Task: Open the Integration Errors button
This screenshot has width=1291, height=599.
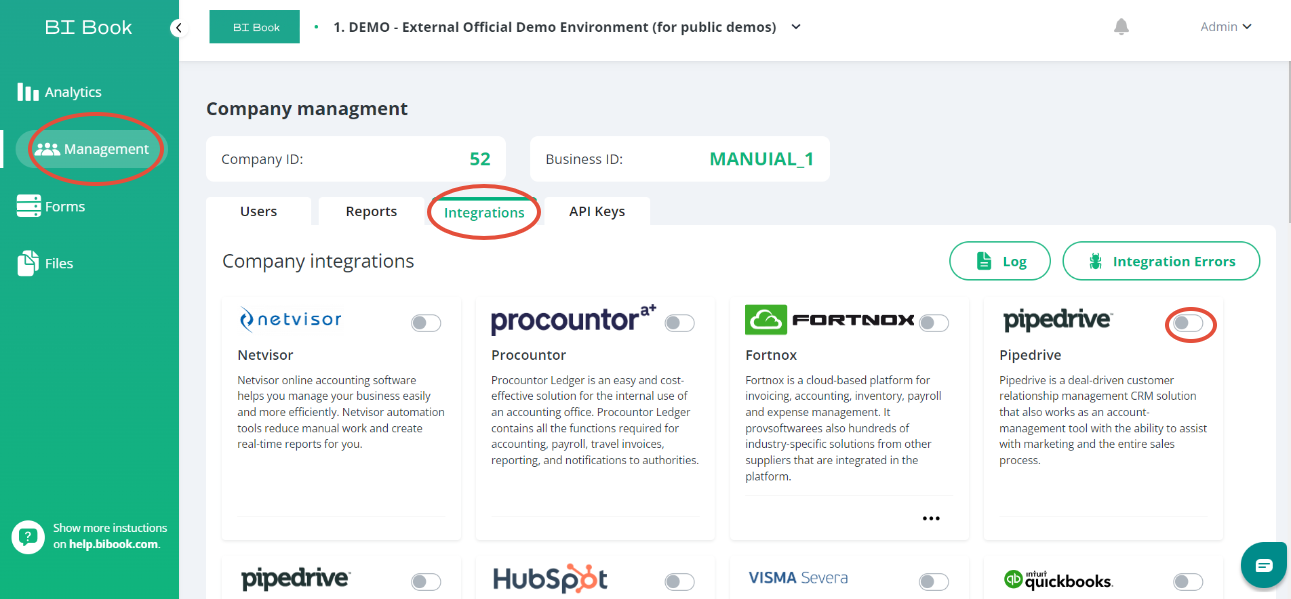Action: (x=1161, y=261)
